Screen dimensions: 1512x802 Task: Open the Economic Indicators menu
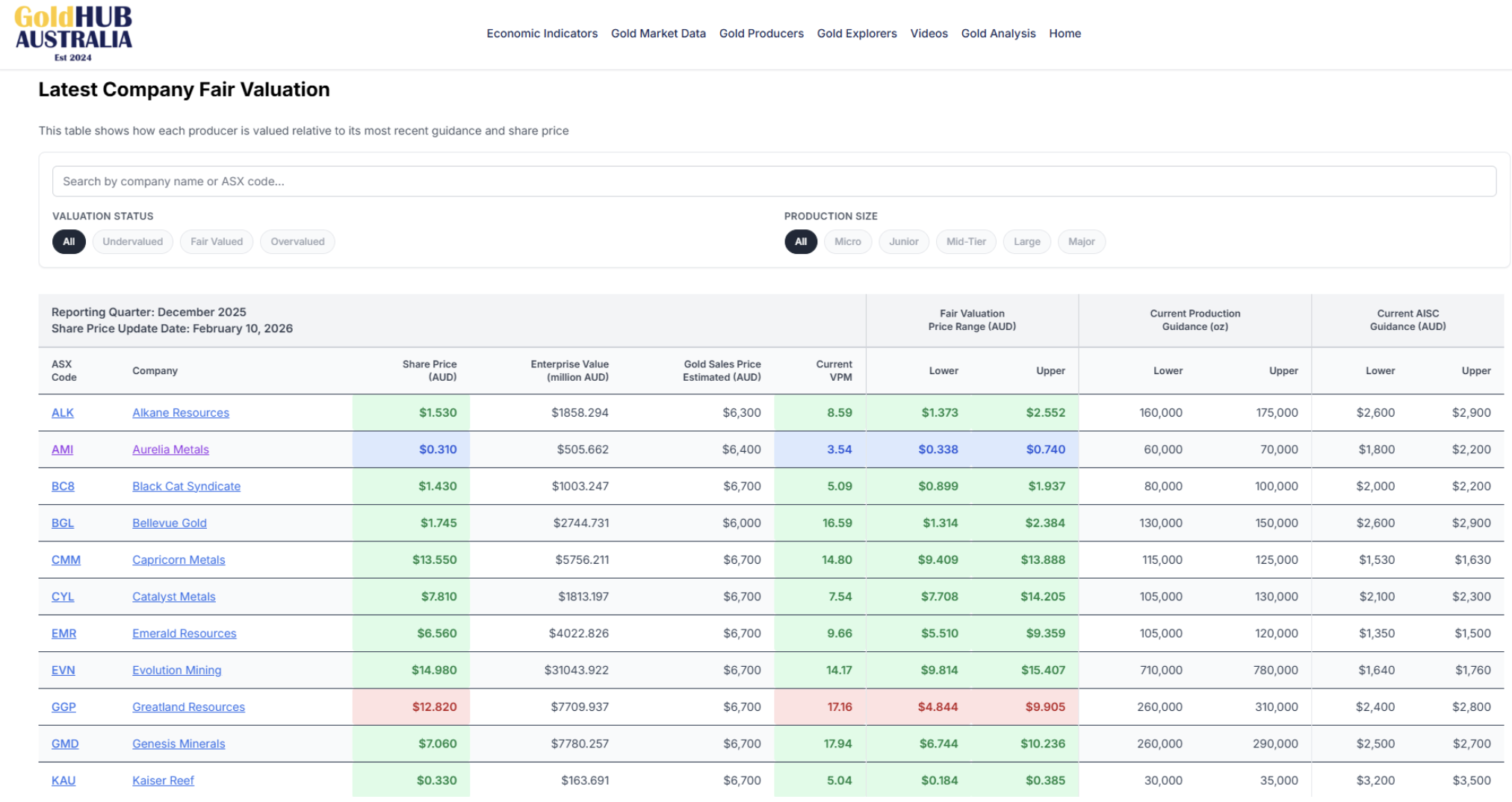coord(542,34)
